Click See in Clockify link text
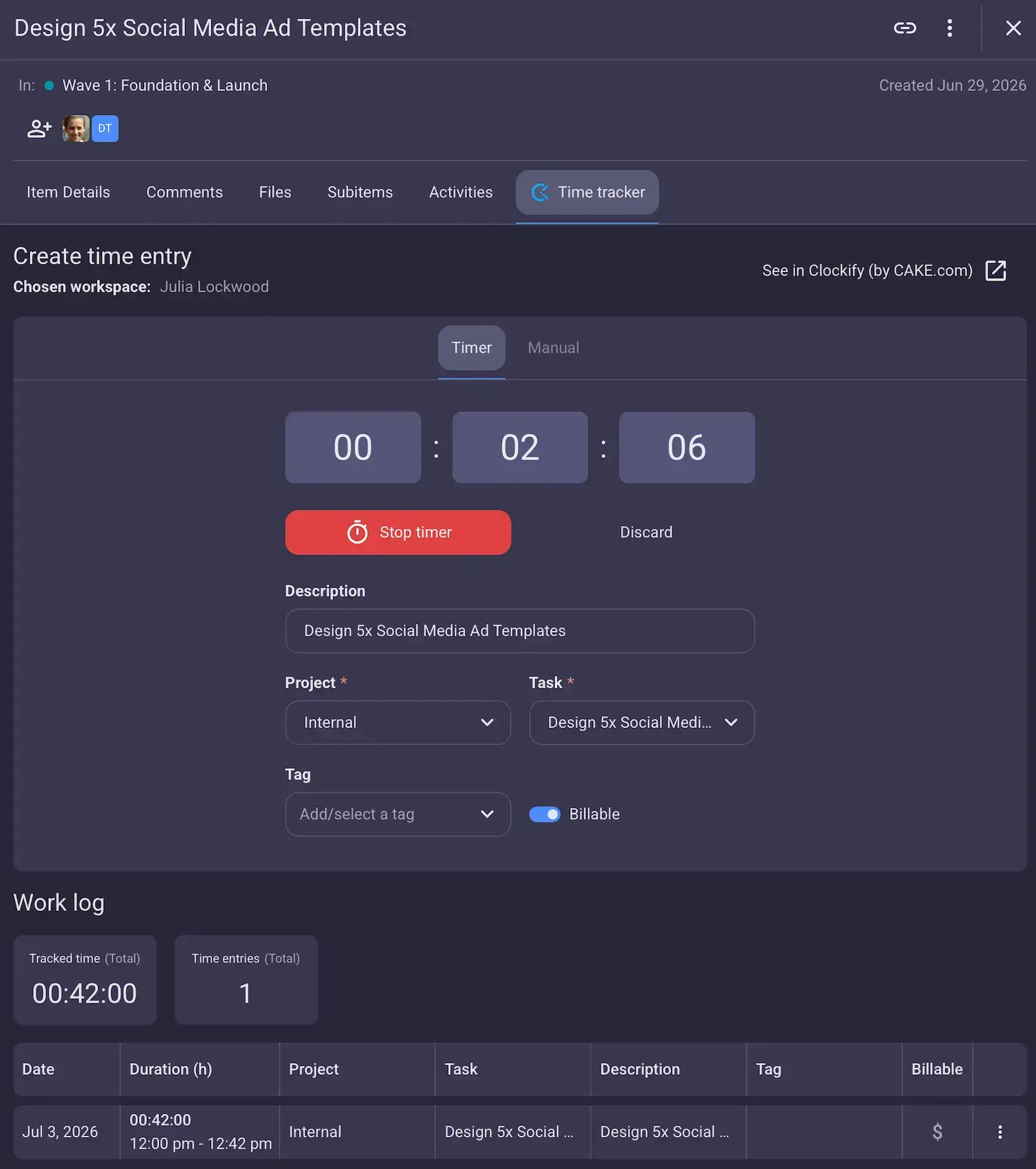1036x1169 pixels. pos(867,270)
